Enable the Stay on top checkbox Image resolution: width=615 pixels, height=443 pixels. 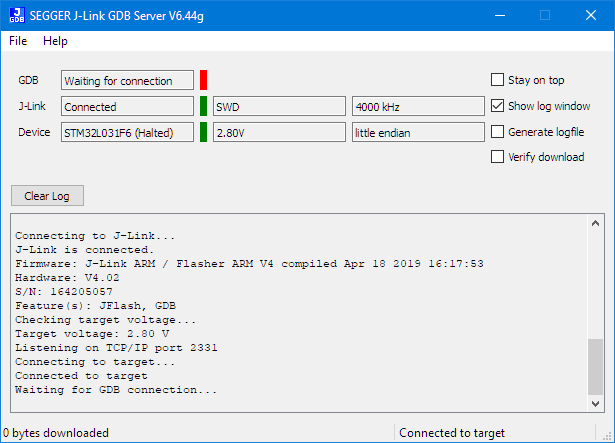(x=497, y=80)
